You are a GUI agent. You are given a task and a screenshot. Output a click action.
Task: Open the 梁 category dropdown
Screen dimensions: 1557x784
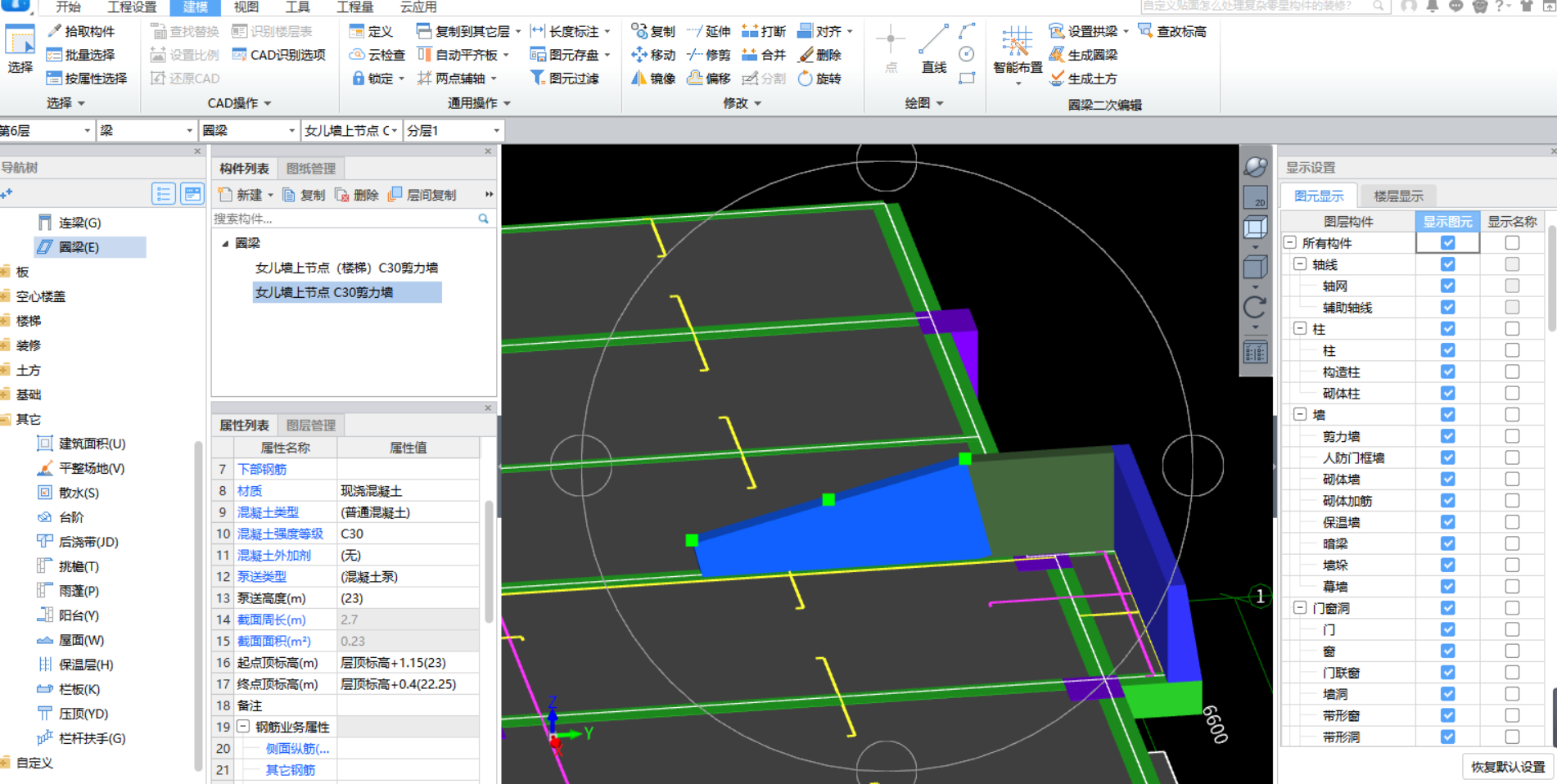pos(147,130)
